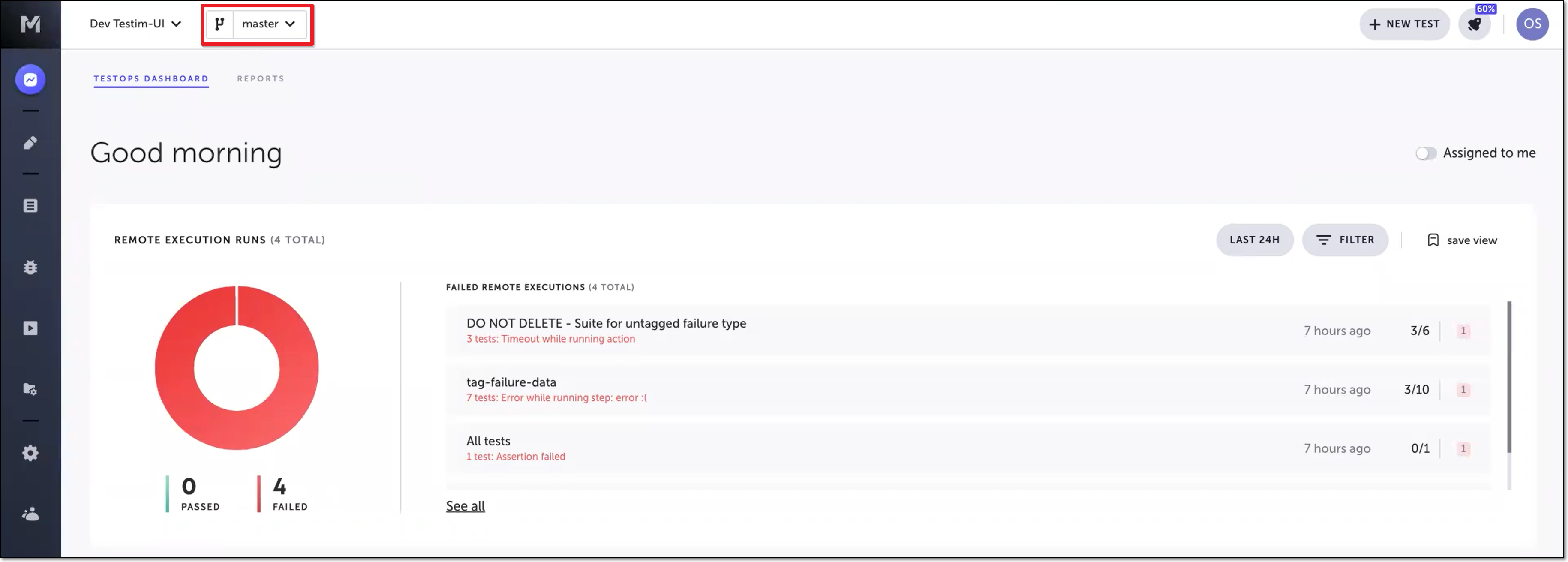
Task: Click the branch icon beside master
Action: point(220,24)
